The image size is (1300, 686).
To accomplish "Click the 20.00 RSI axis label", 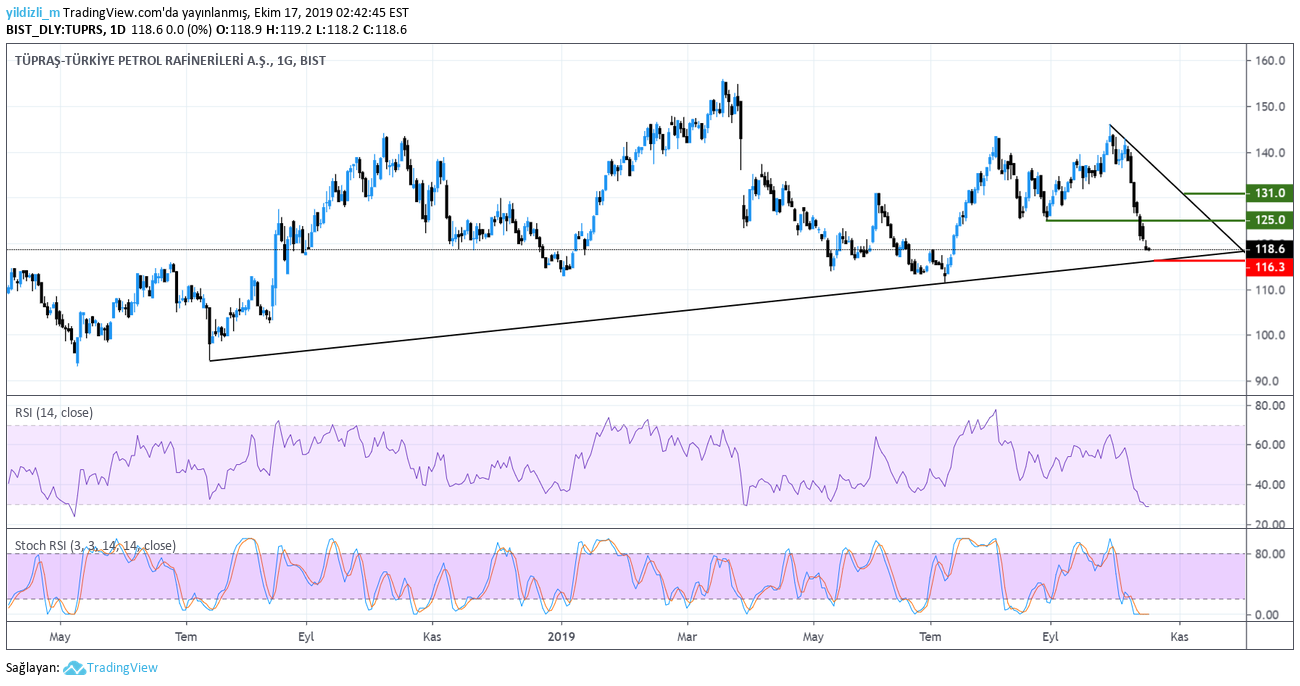I will tap(1272, 525).
